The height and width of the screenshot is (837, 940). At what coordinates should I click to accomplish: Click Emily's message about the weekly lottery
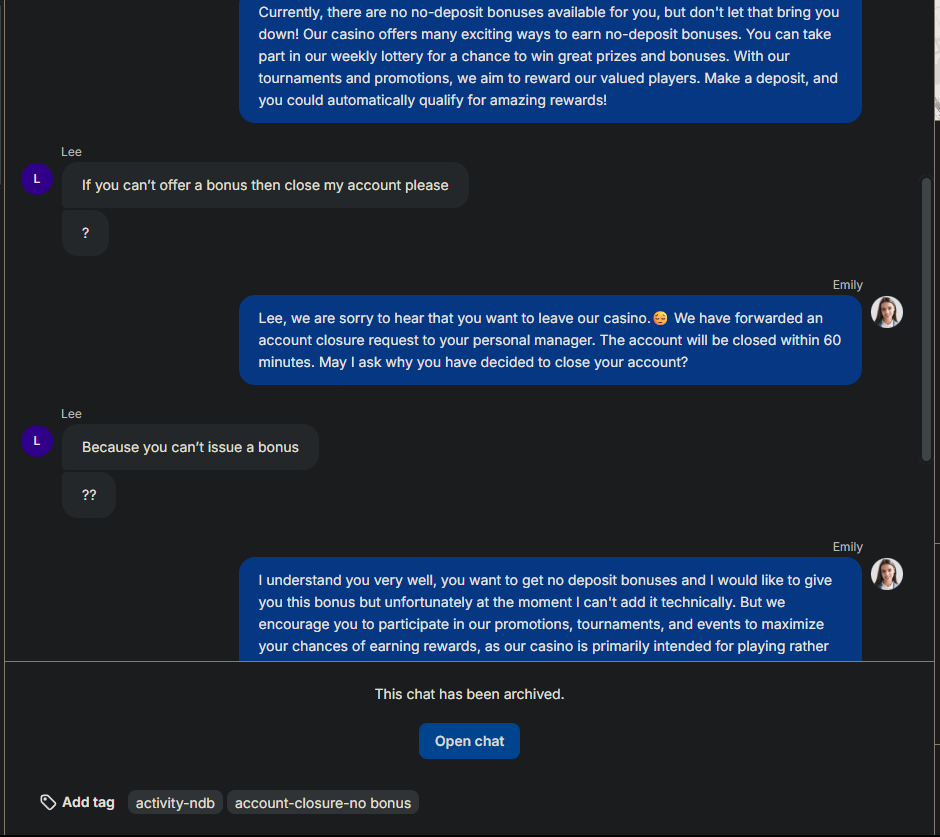click(550, 57)
